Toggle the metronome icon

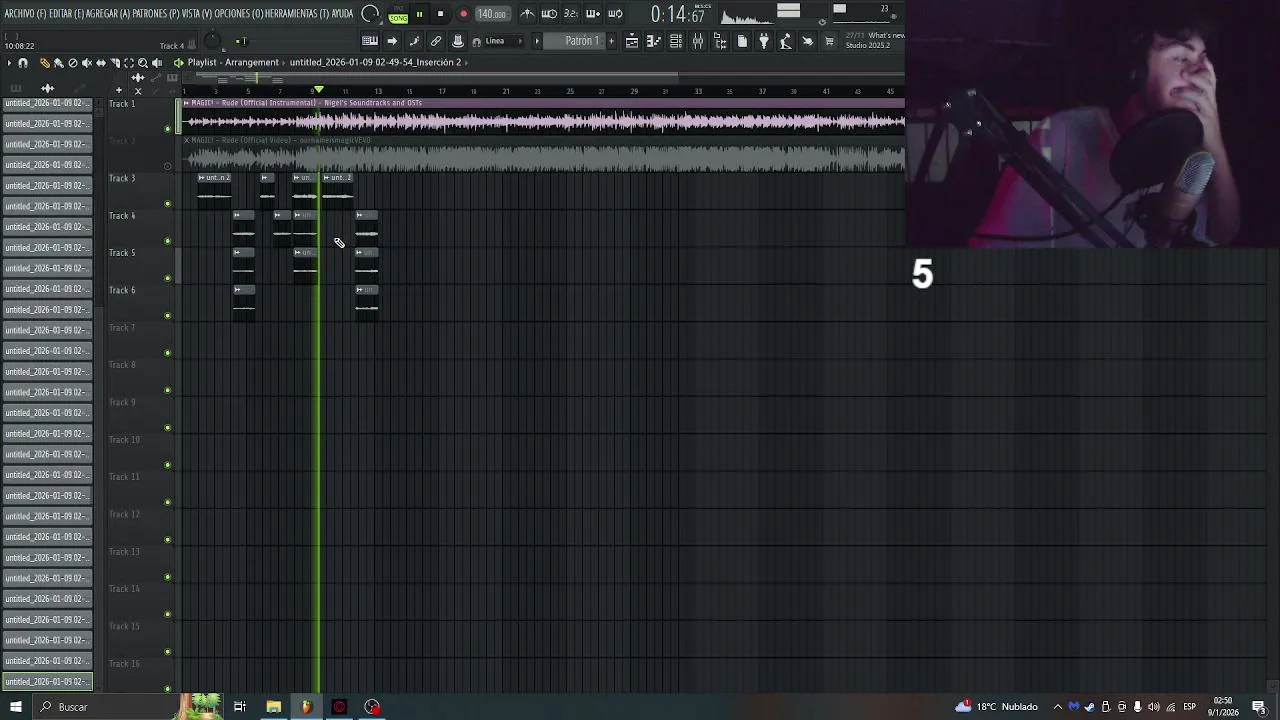point(527,14)
